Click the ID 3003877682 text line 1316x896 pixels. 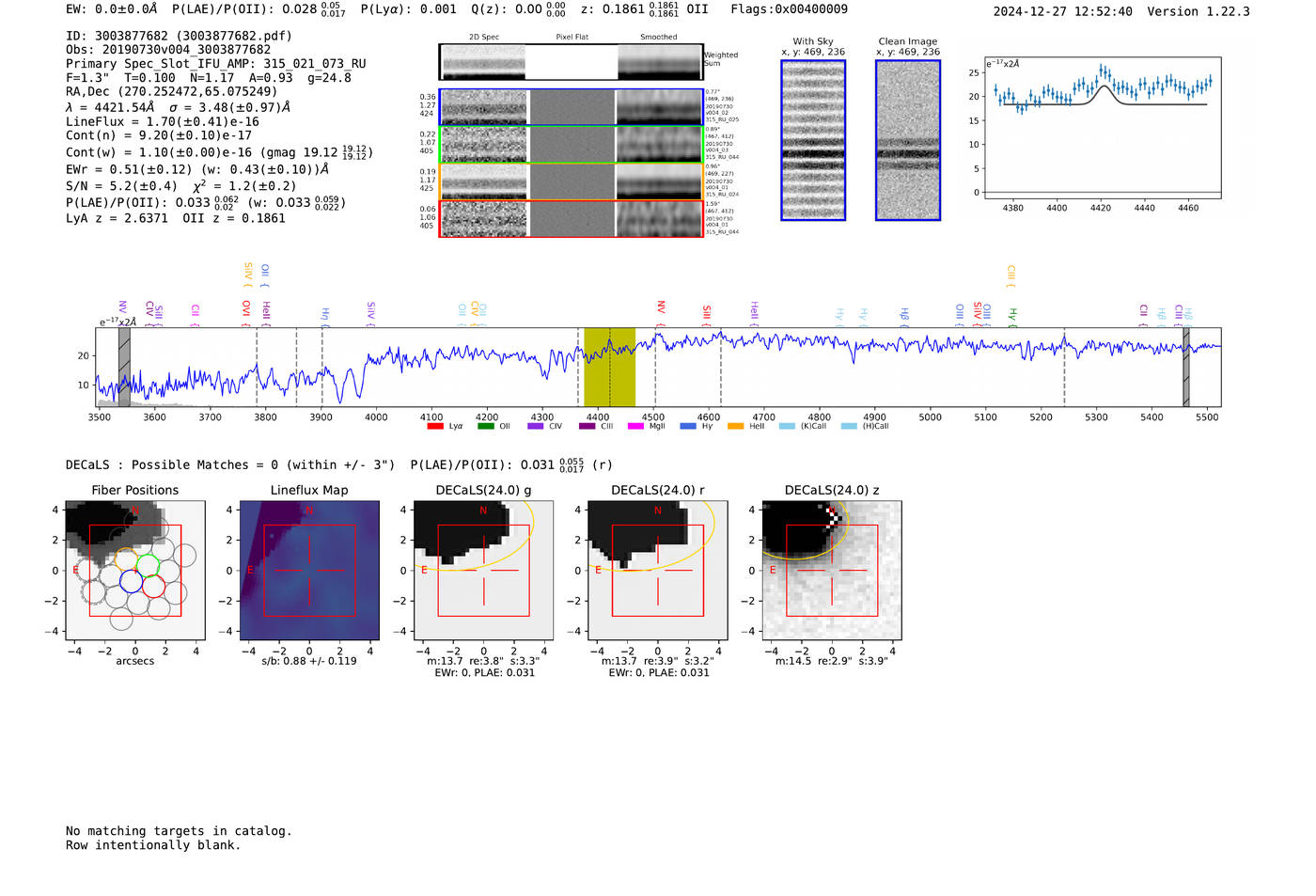tap(179, 36)
